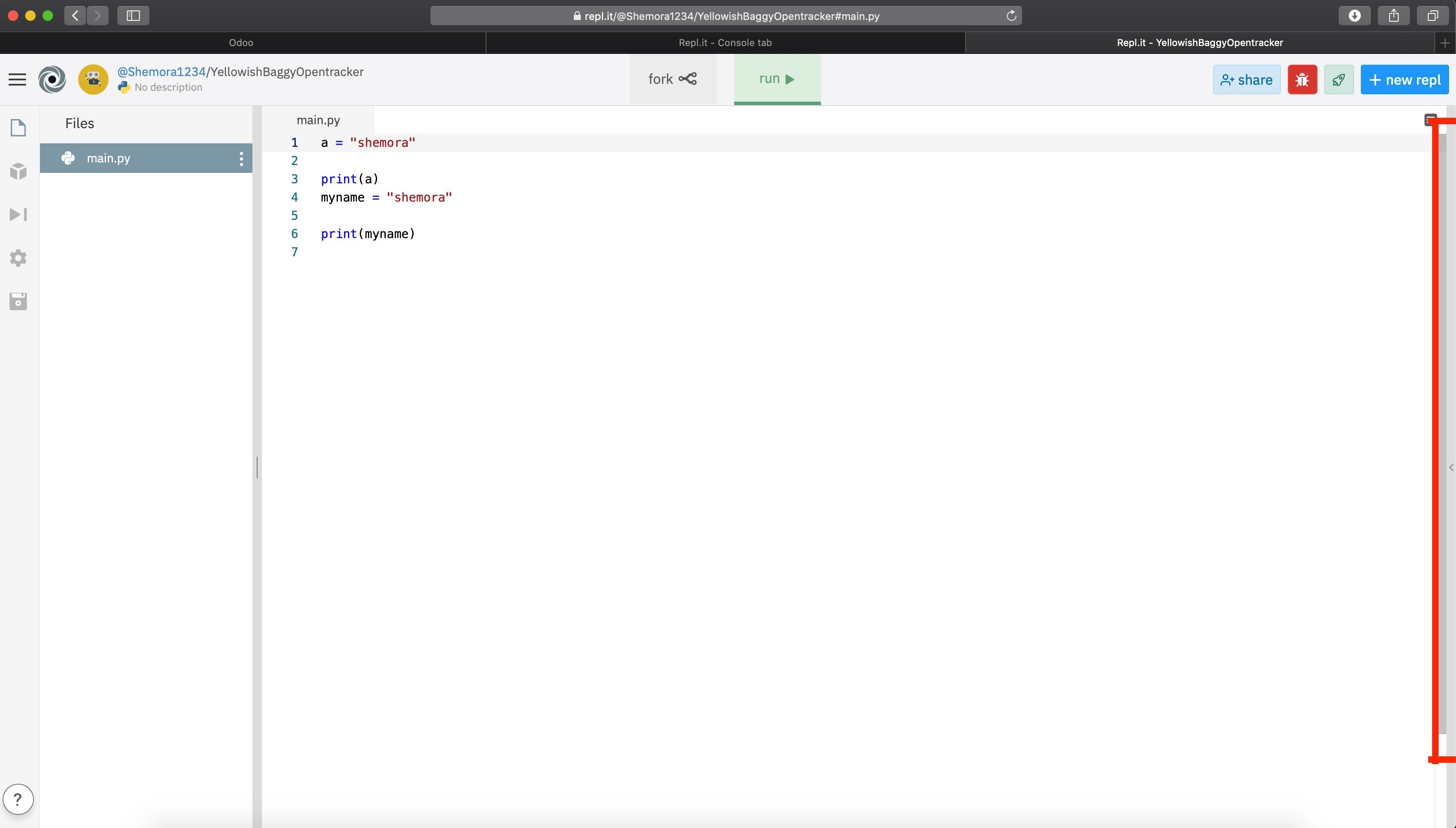Viewport: 1456px width, 828px height.
Task: Click the green rocket upgrade button
Action: click(1339, 79)
